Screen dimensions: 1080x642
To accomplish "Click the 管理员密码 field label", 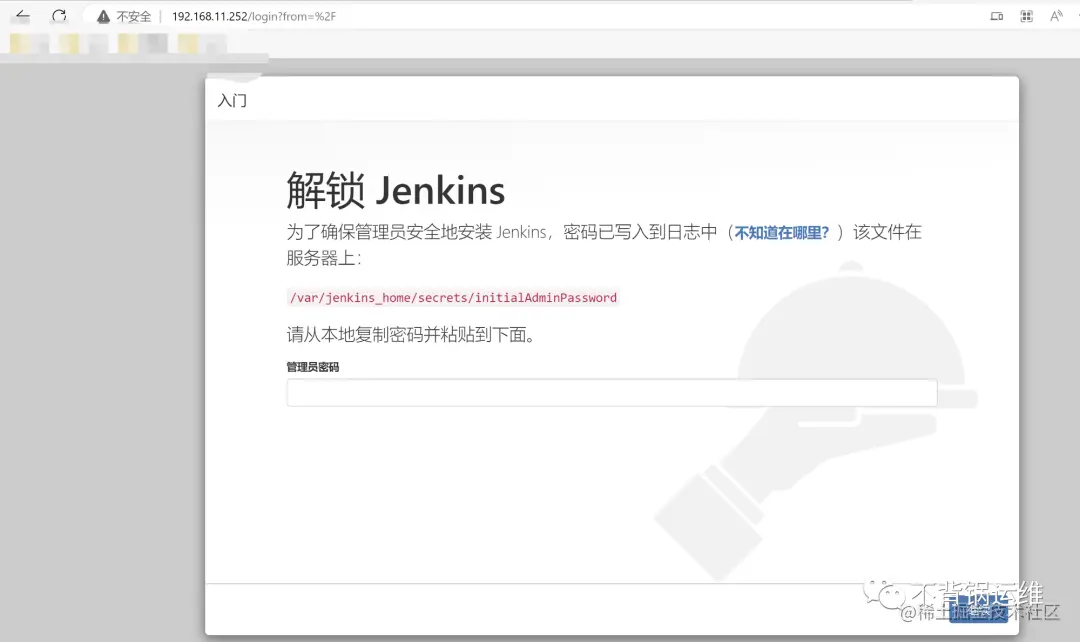I will [311, 367].
